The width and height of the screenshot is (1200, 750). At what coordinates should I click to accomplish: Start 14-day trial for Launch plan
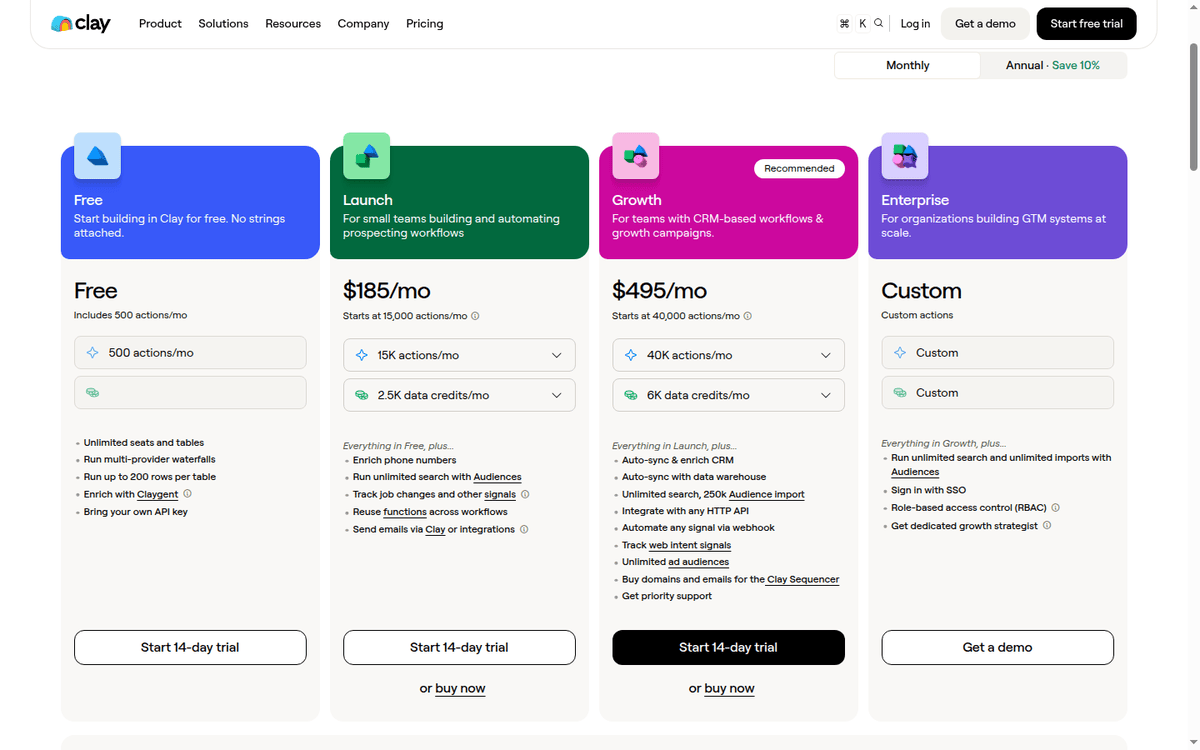click(459, 647)
